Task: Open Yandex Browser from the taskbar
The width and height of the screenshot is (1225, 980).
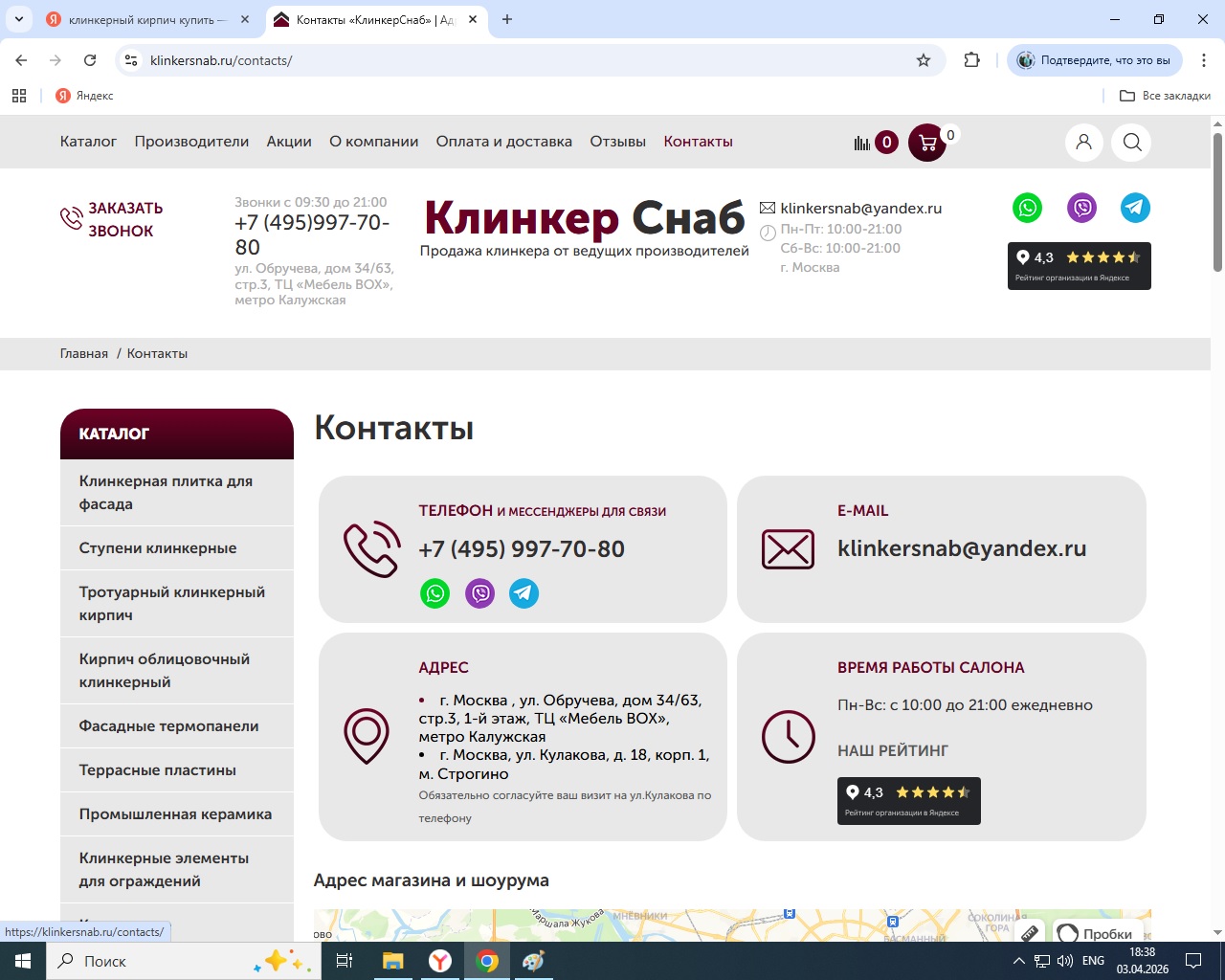Action: (440, 961)
